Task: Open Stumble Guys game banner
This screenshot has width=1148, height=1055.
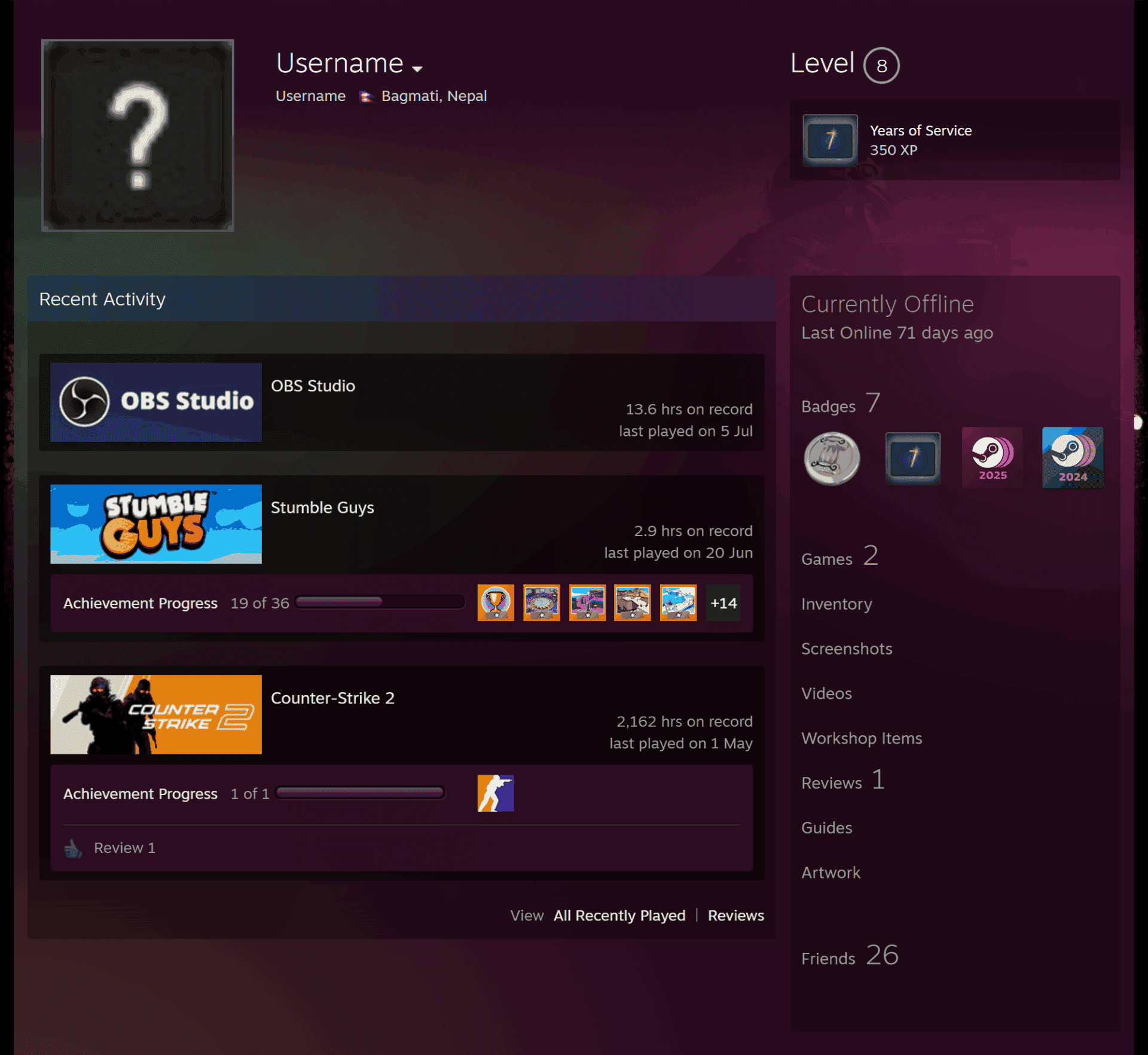Action: [x=156, y=524]
